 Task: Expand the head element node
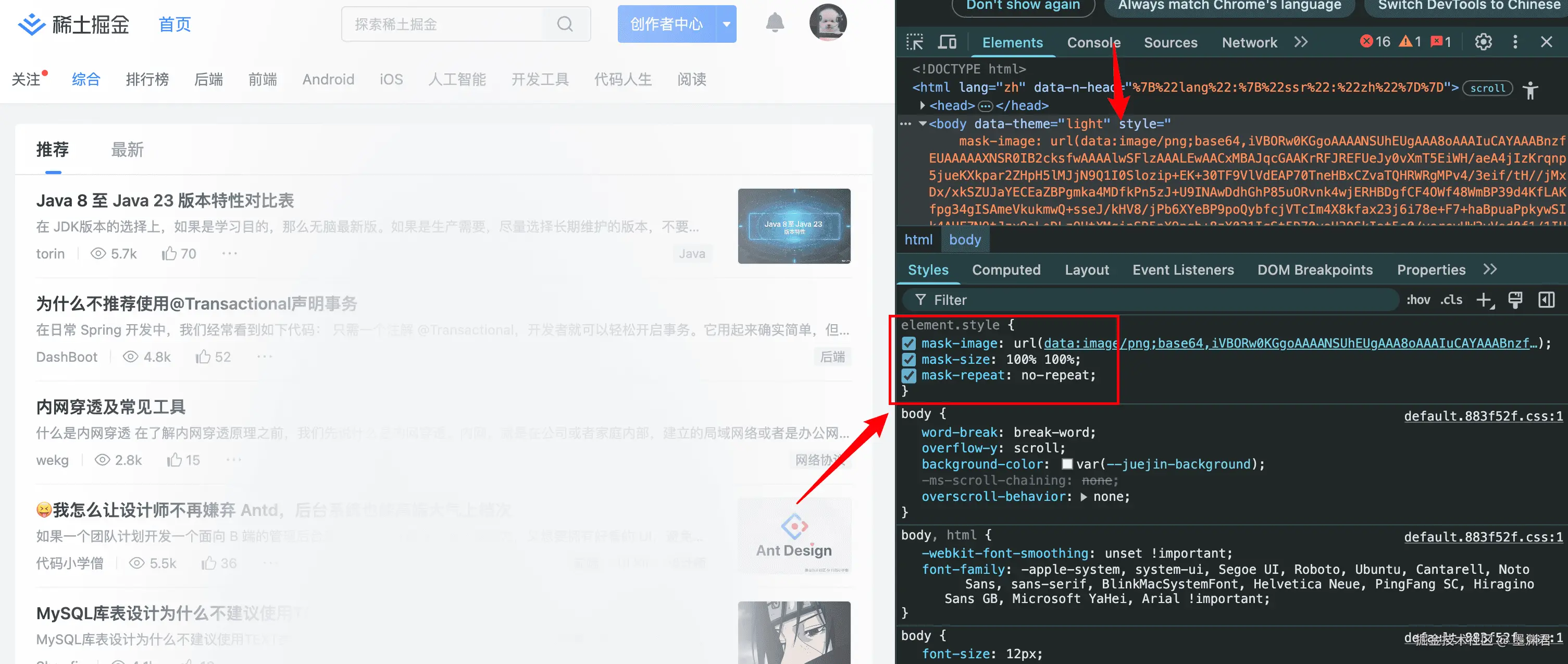point(923,105)
